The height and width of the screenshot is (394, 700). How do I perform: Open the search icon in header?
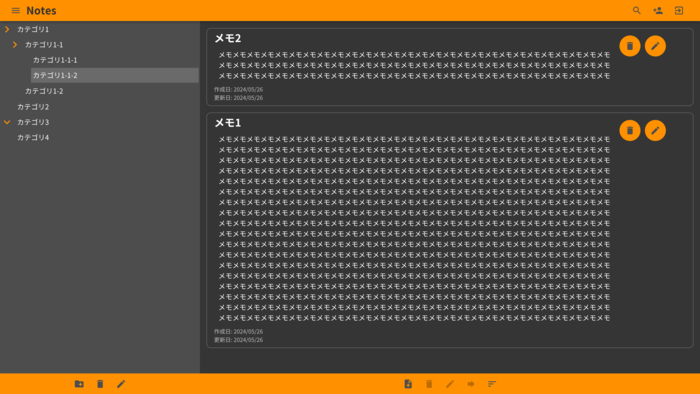(x=637, y=10)
